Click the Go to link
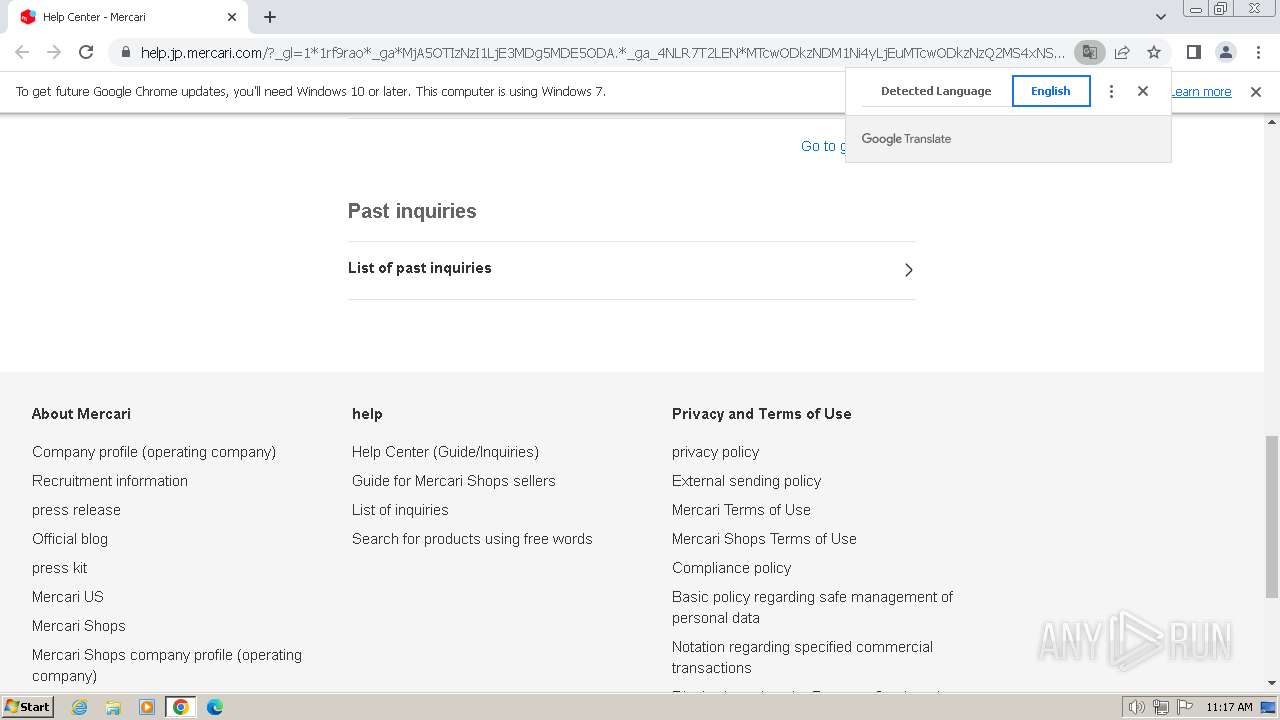 823,146
